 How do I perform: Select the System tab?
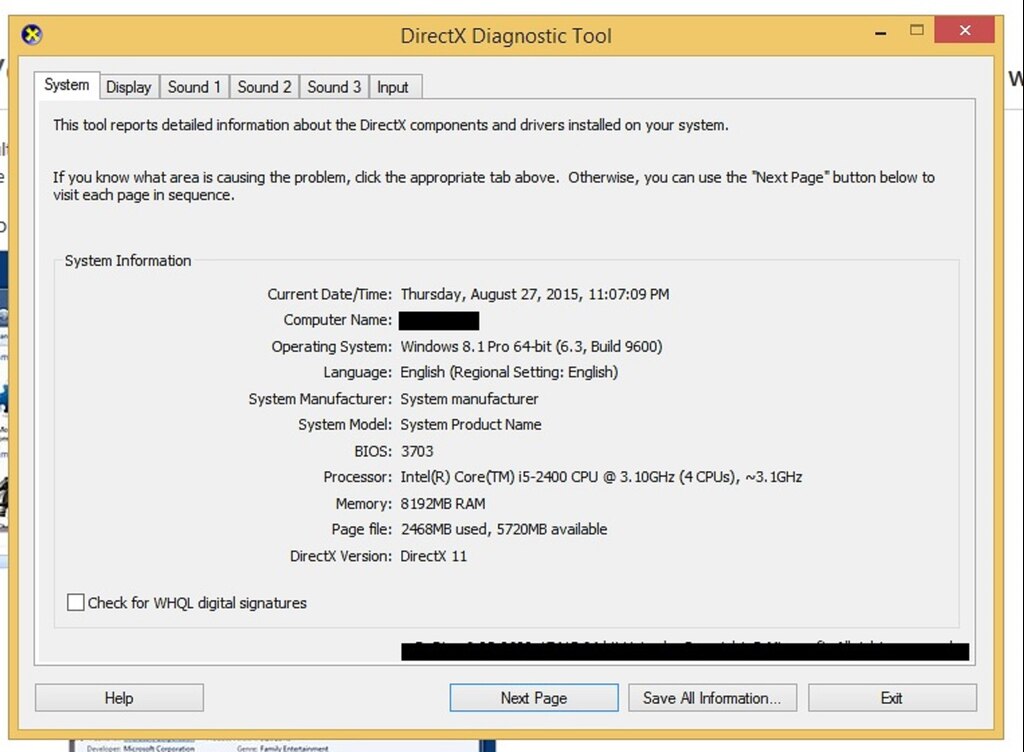[67, 85]
